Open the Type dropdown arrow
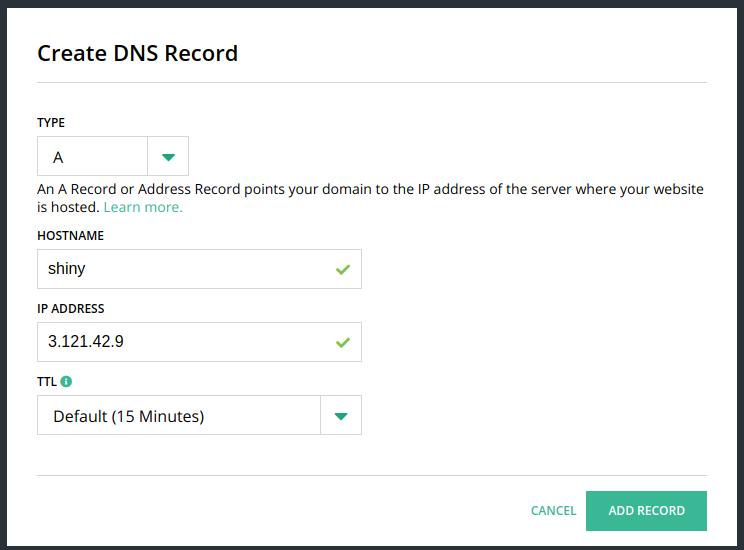Screen dimensions: 744x550 (168, 157)
